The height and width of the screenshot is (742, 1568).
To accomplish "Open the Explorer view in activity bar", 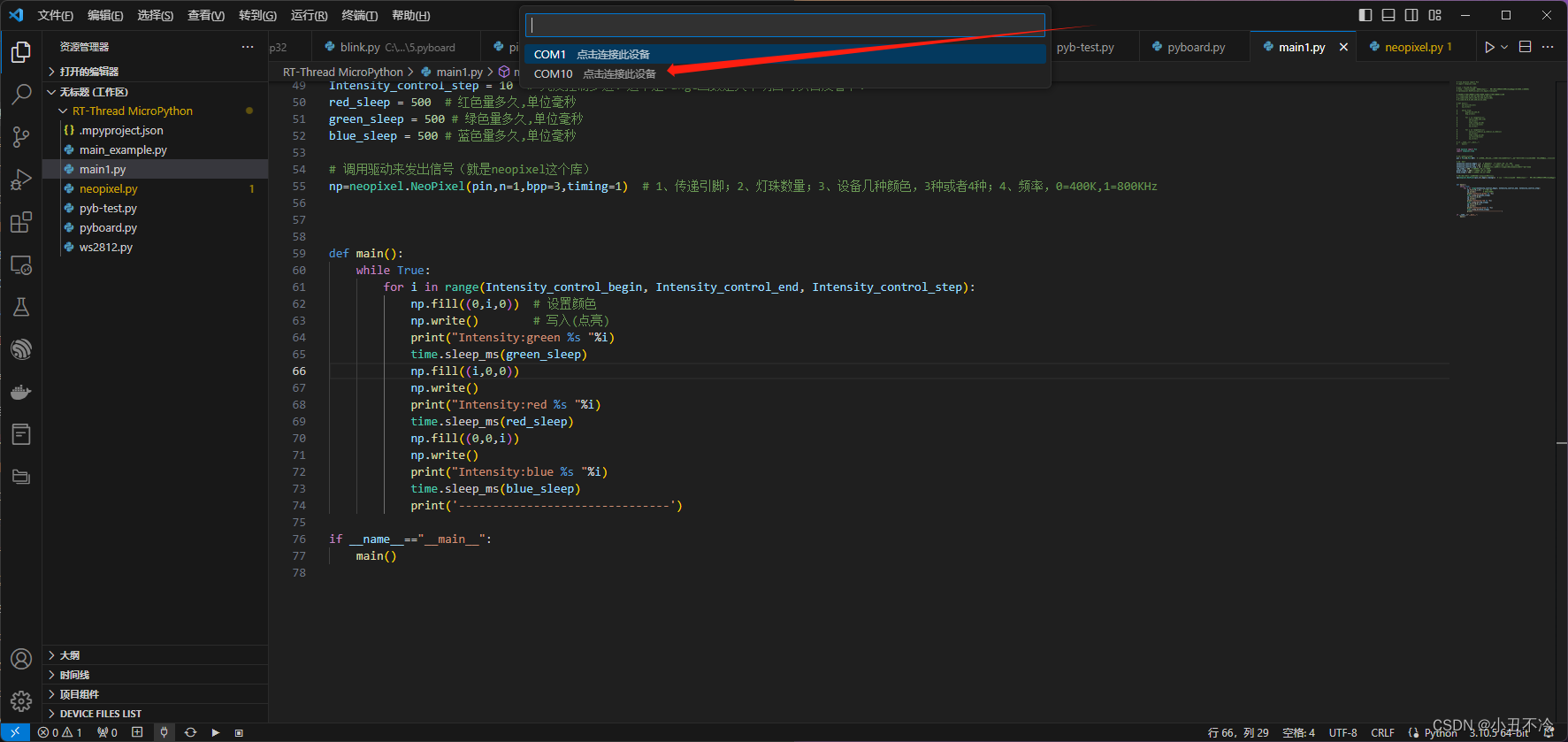I will click(x=21, y=52).
